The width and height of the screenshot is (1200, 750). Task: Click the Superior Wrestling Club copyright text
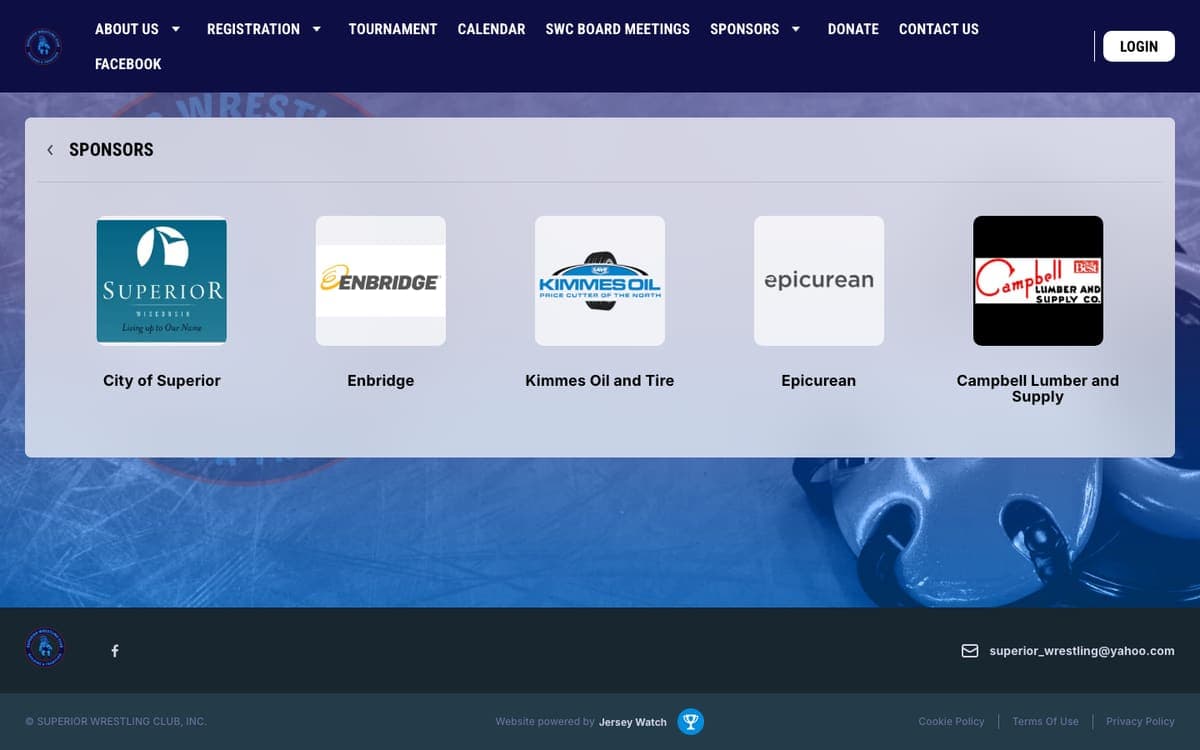click(116, 721)
